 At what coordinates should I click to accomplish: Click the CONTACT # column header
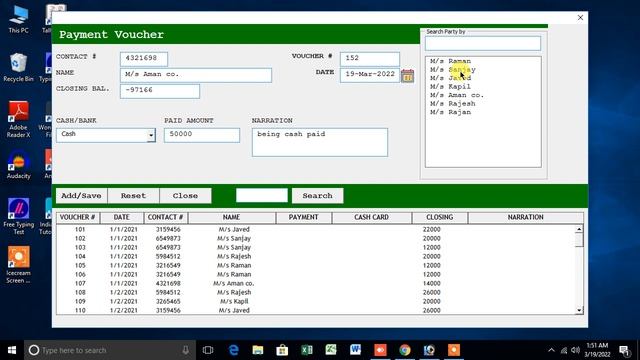coord(165,218)
